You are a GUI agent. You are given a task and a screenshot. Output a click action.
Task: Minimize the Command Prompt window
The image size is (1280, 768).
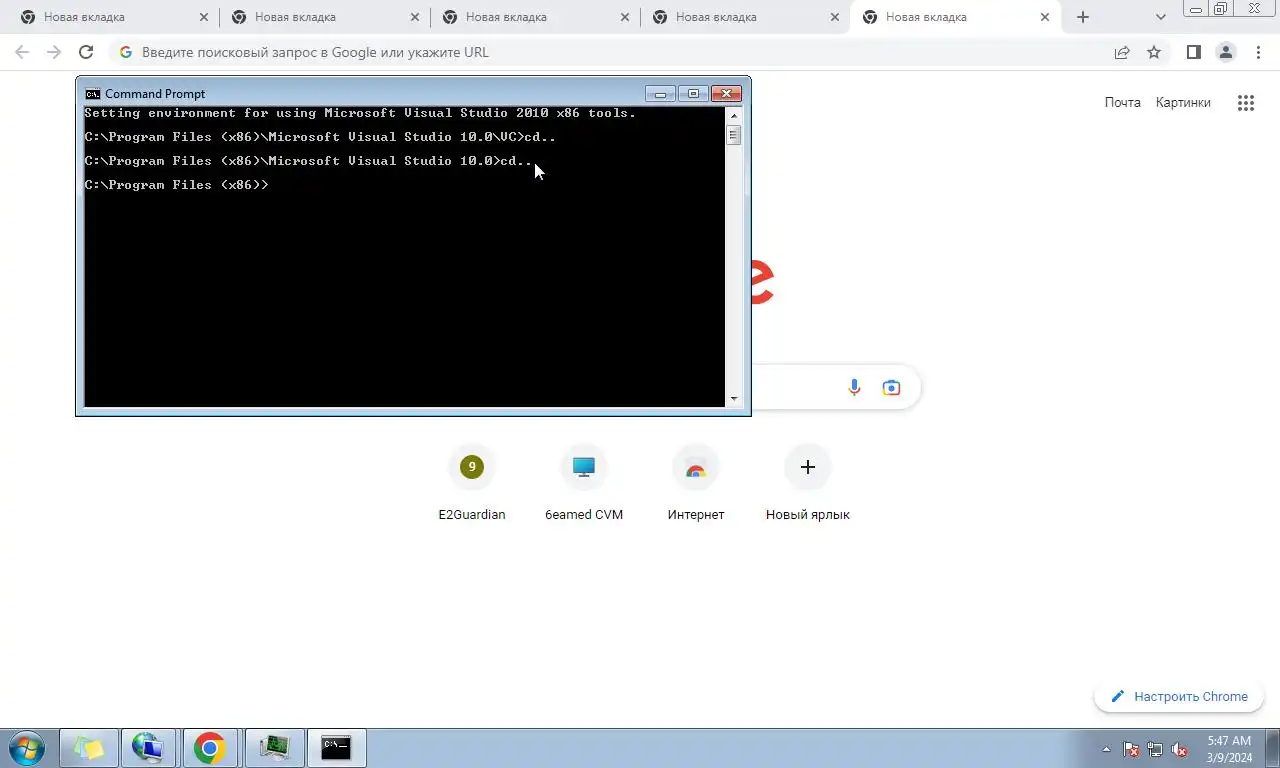[660, 93]
